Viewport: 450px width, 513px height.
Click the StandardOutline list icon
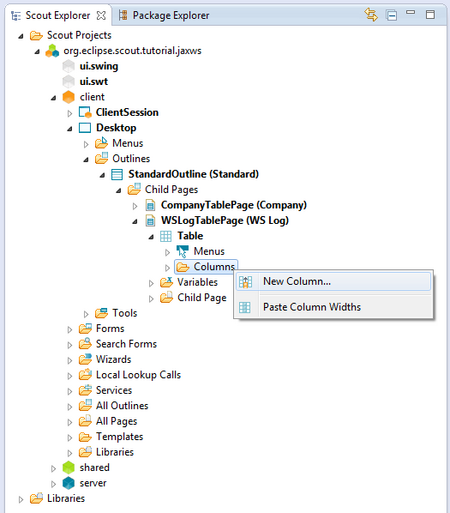(117, 174)
